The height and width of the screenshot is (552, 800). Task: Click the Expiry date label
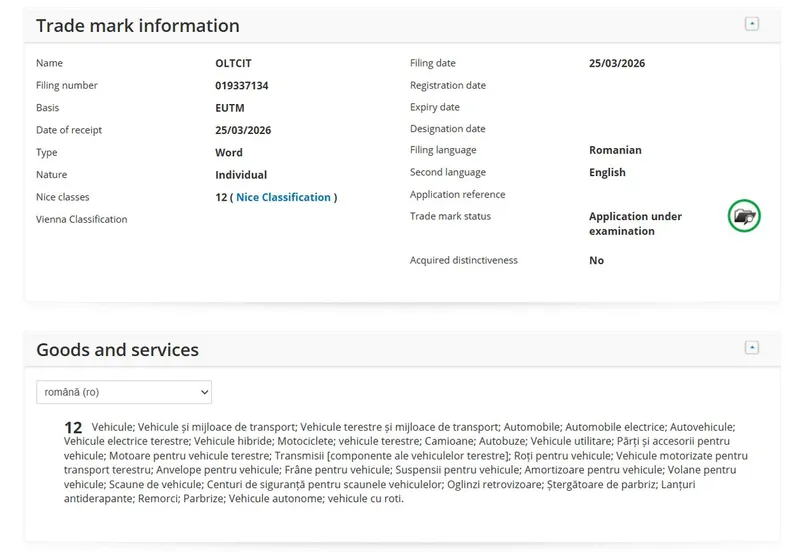tap(435, 107)
